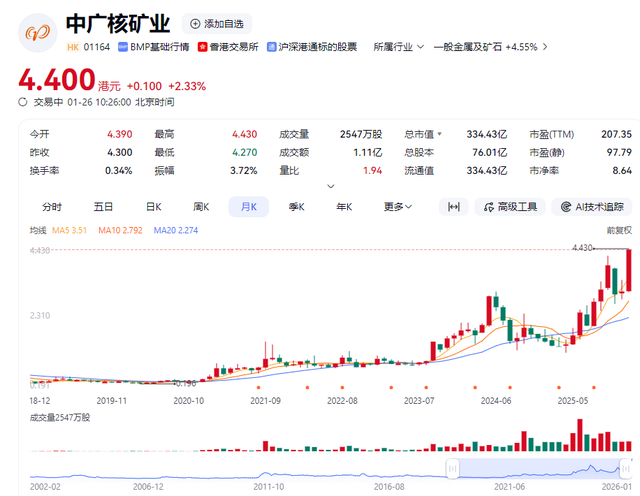Expand the 所属行业 dropdown
The height and width of the screenshot is (496, 640).
[x=398, y=47]
